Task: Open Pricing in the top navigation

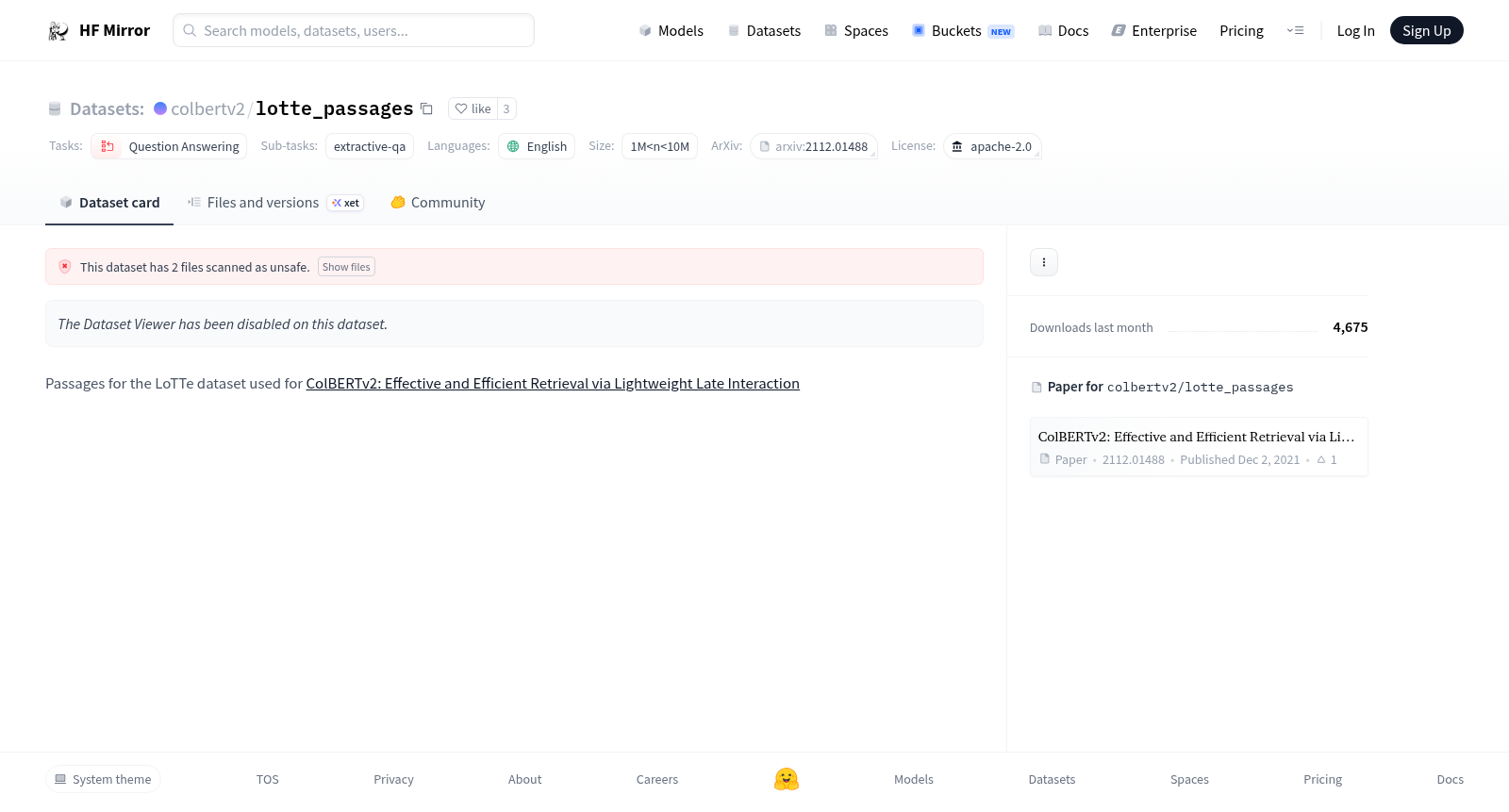Action: tap(1241, 31)
